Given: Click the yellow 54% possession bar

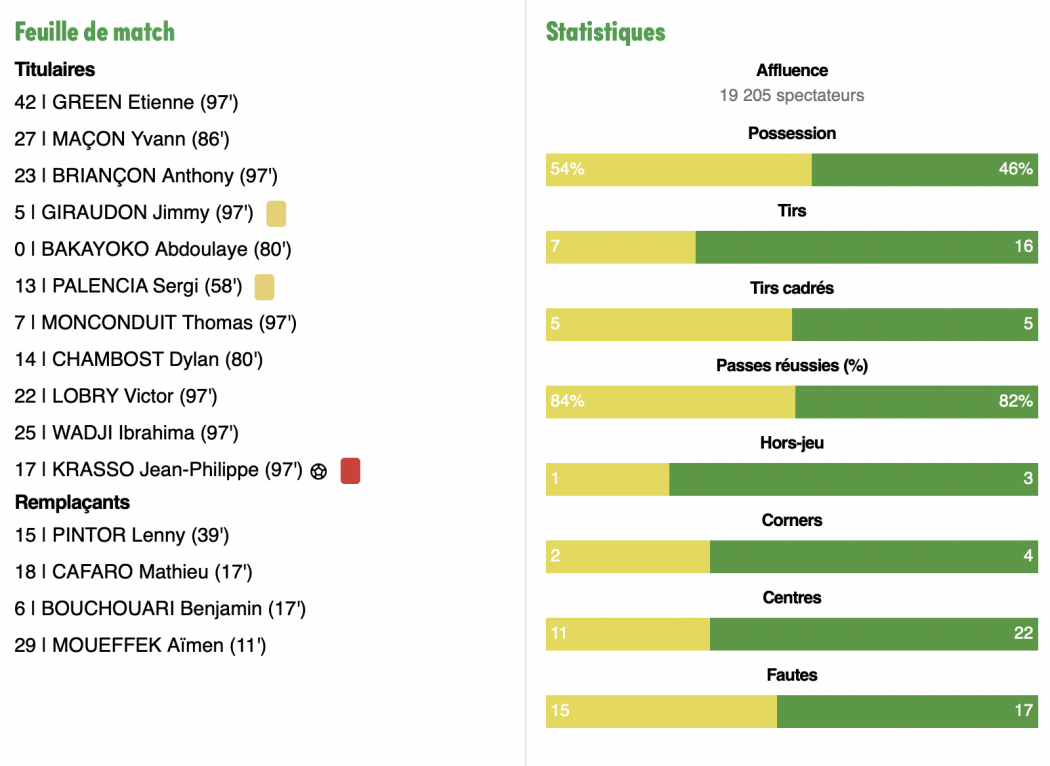Looking at the screenshot, I should [678, 170].
